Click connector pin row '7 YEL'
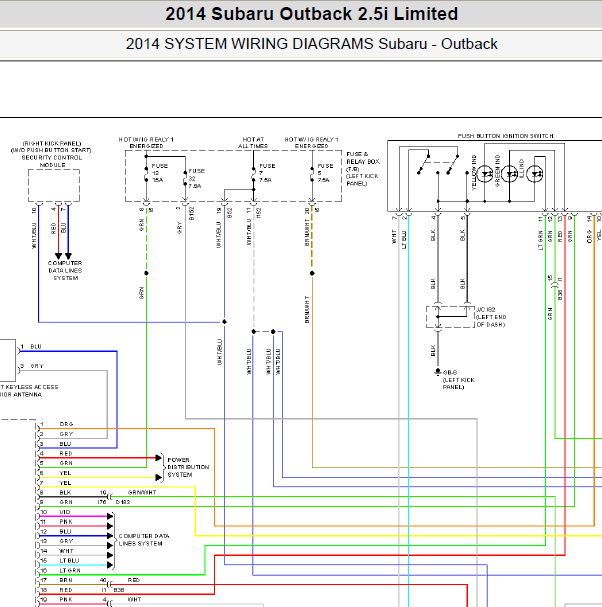Image resolution: width=602 pixels, height=607 pixels. [x=57, y=483]
